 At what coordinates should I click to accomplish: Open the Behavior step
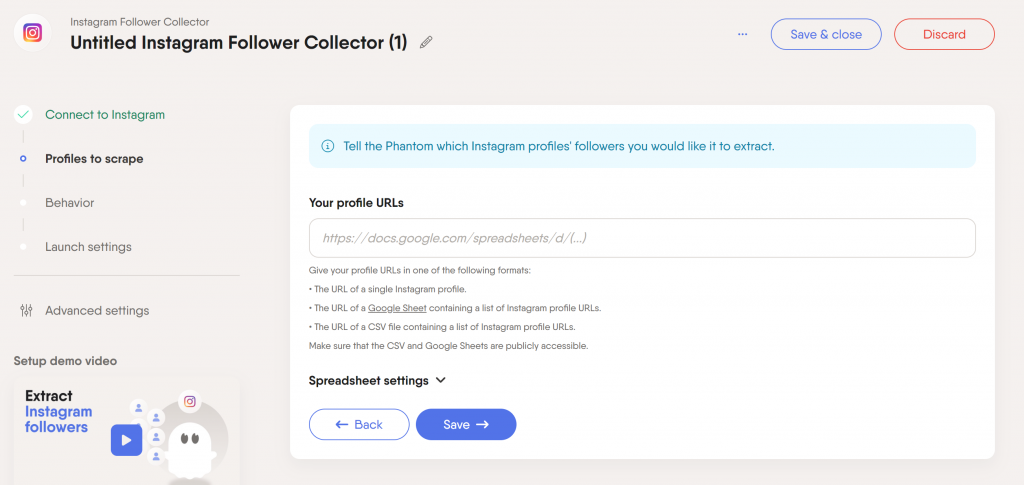click(x=69, y=203)
